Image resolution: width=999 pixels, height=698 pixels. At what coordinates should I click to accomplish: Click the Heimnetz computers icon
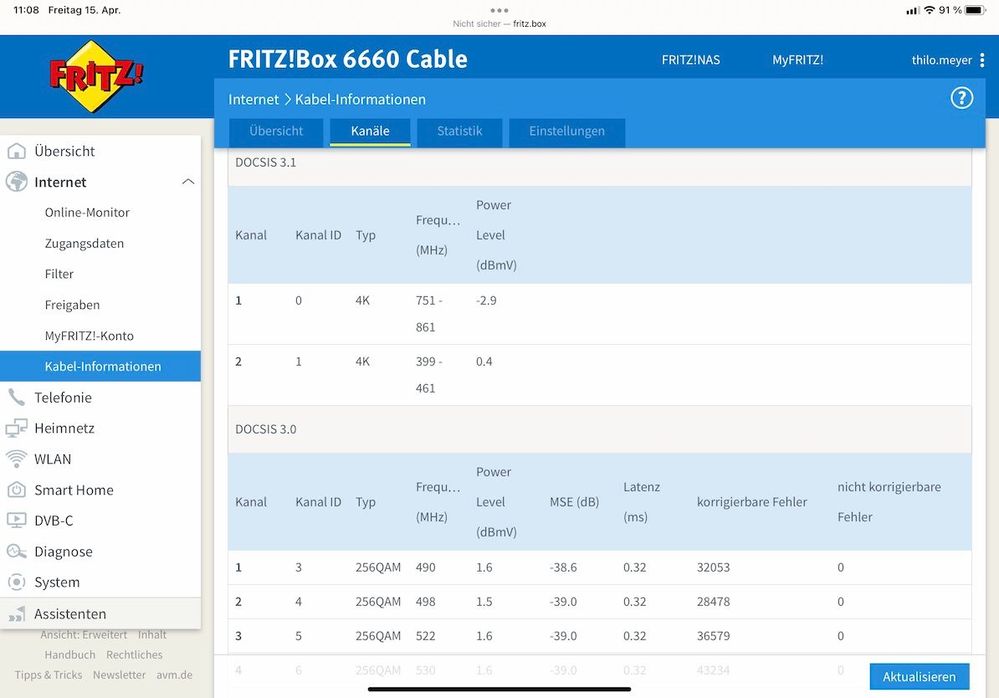coord(17,428)
